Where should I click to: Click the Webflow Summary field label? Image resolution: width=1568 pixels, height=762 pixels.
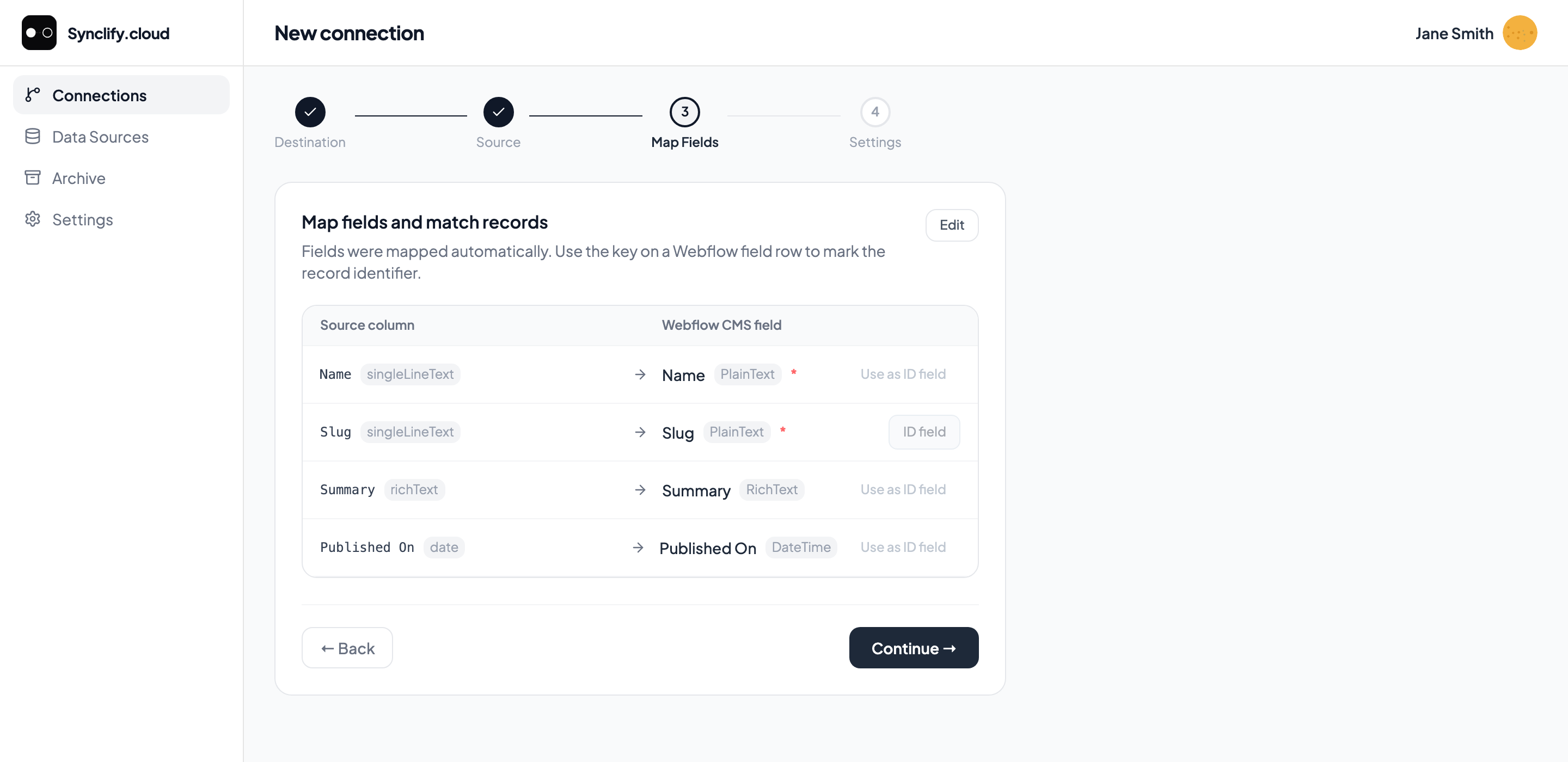tap(696, 491)
